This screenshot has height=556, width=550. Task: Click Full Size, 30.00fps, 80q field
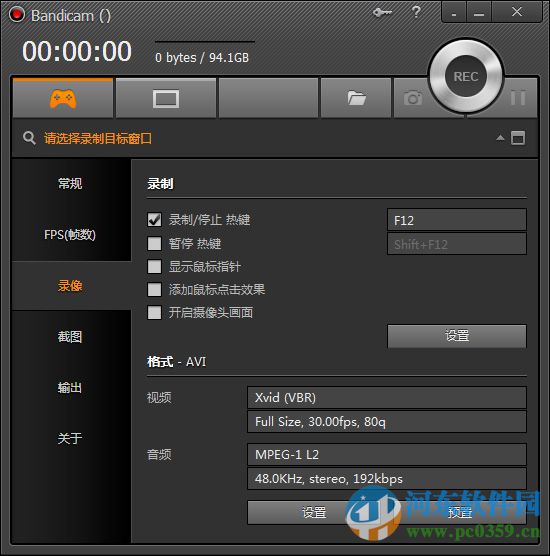[387, 422]
